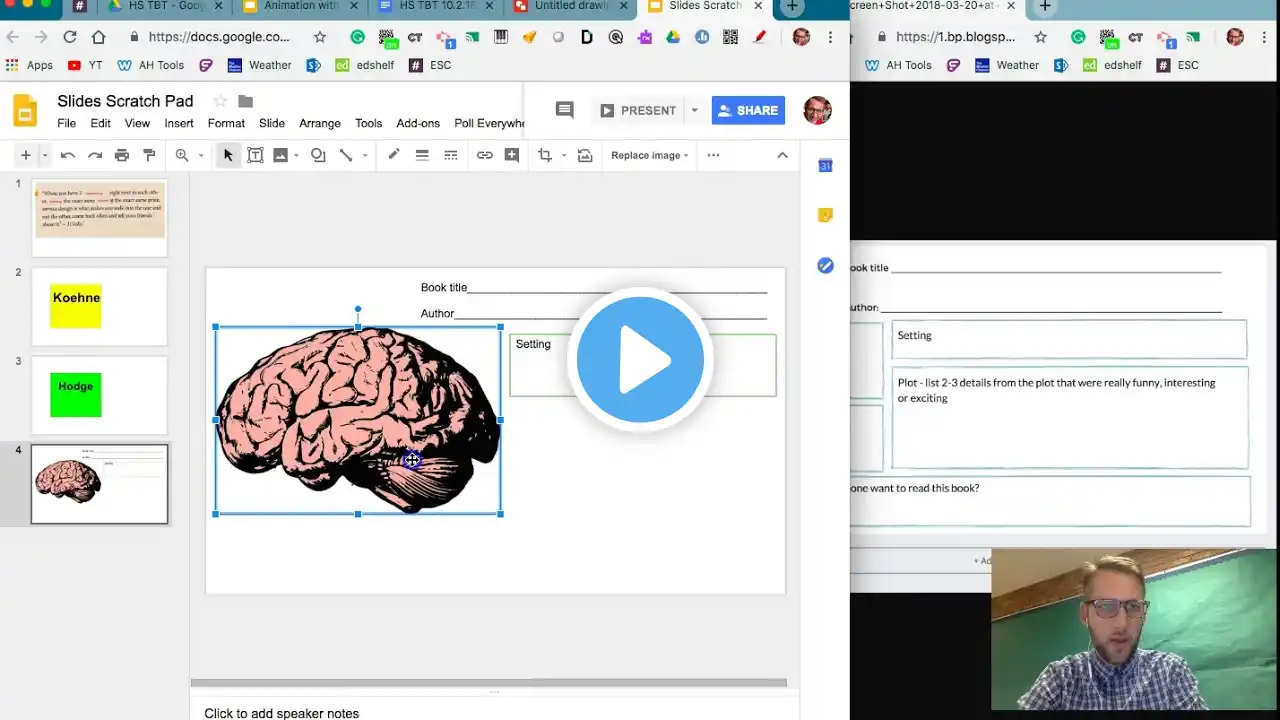Click the print icon

click(x=122, y=155)
